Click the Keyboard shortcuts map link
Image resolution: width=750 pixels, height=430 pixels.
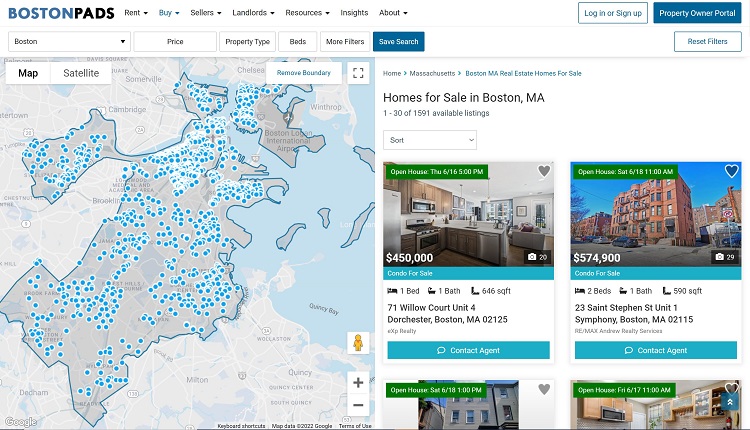click(x=241, y=426)
